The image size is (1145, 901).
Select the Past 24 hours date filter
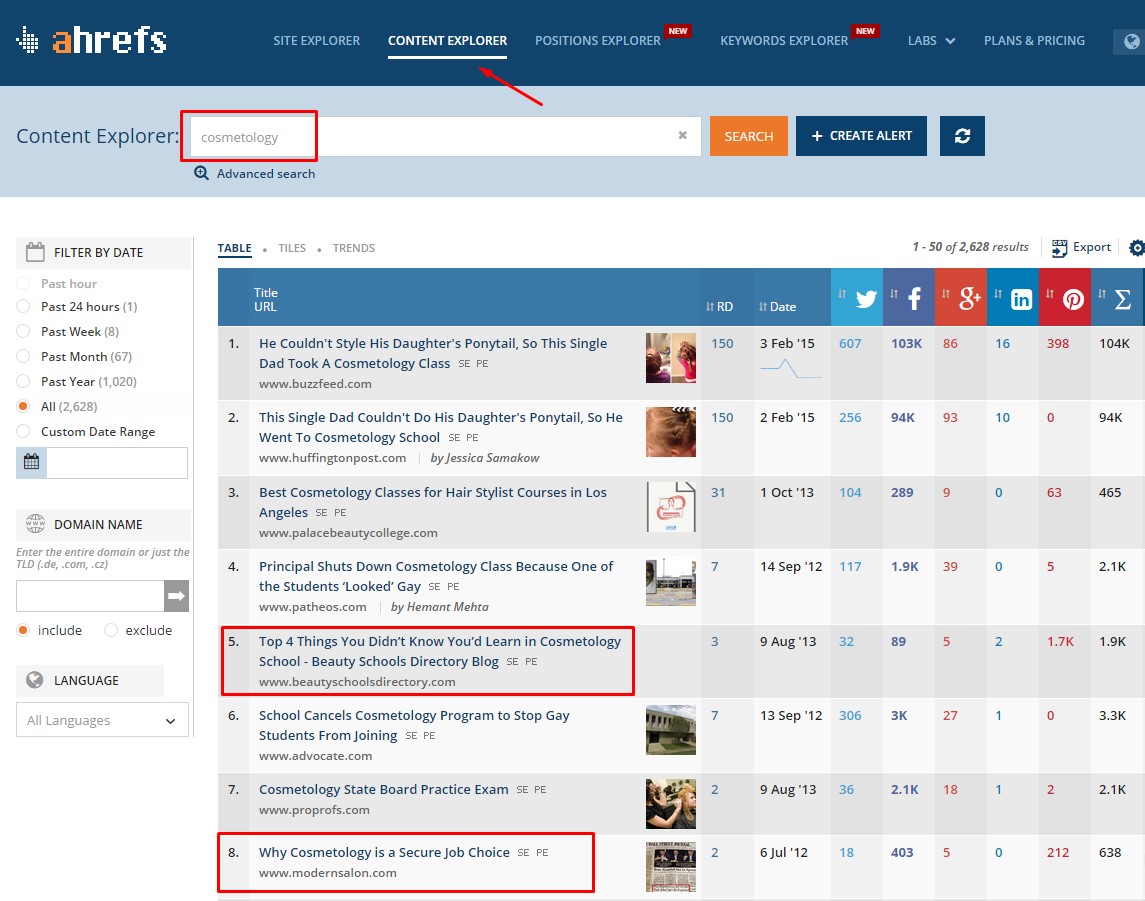tap(23, 307)
